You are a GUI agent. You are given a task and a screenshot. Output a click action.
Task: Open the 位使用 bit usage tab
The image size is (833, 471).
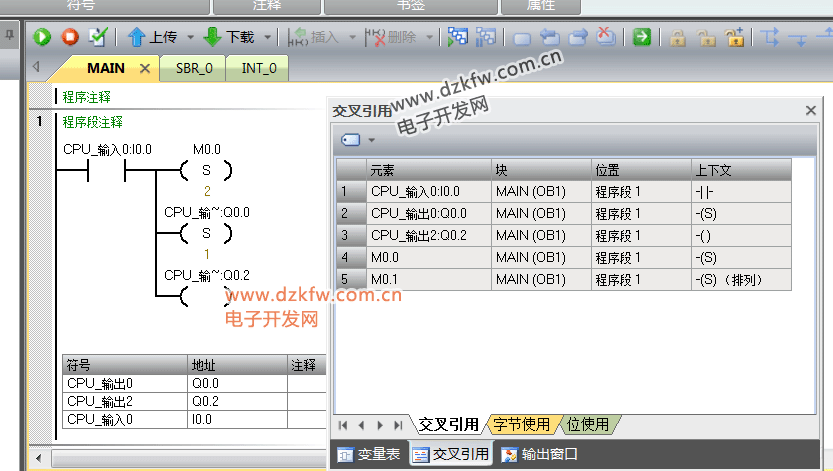point(588,425)
